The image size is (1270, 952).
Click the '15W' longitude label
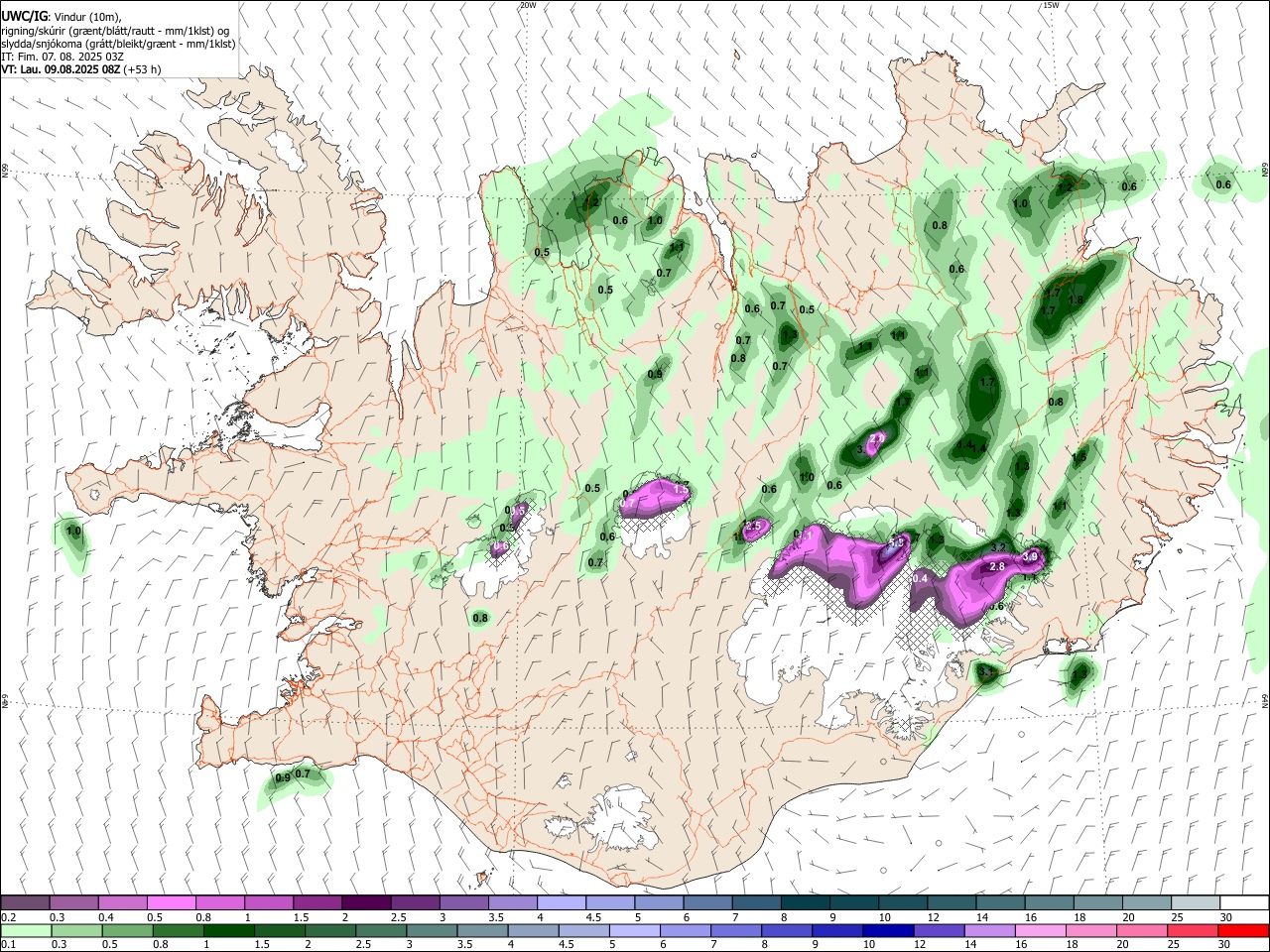(x=1050, y=5)
